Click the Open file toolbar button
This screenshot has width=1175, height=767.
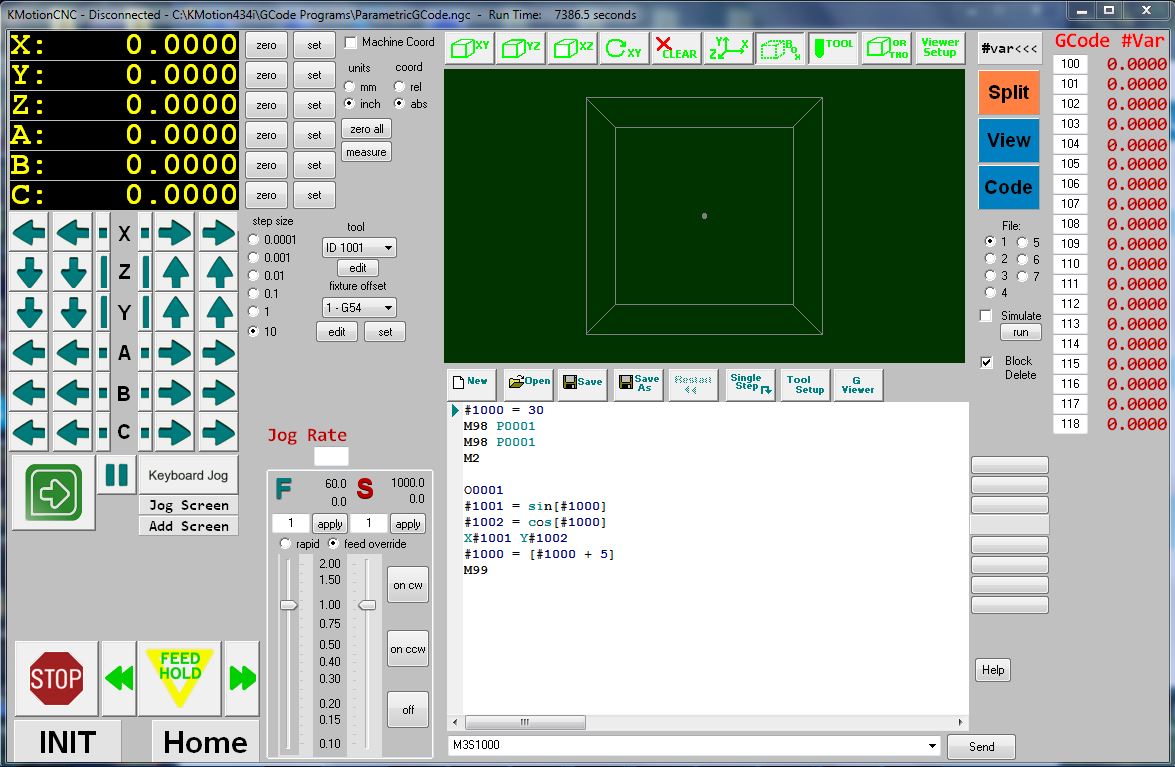529,382
